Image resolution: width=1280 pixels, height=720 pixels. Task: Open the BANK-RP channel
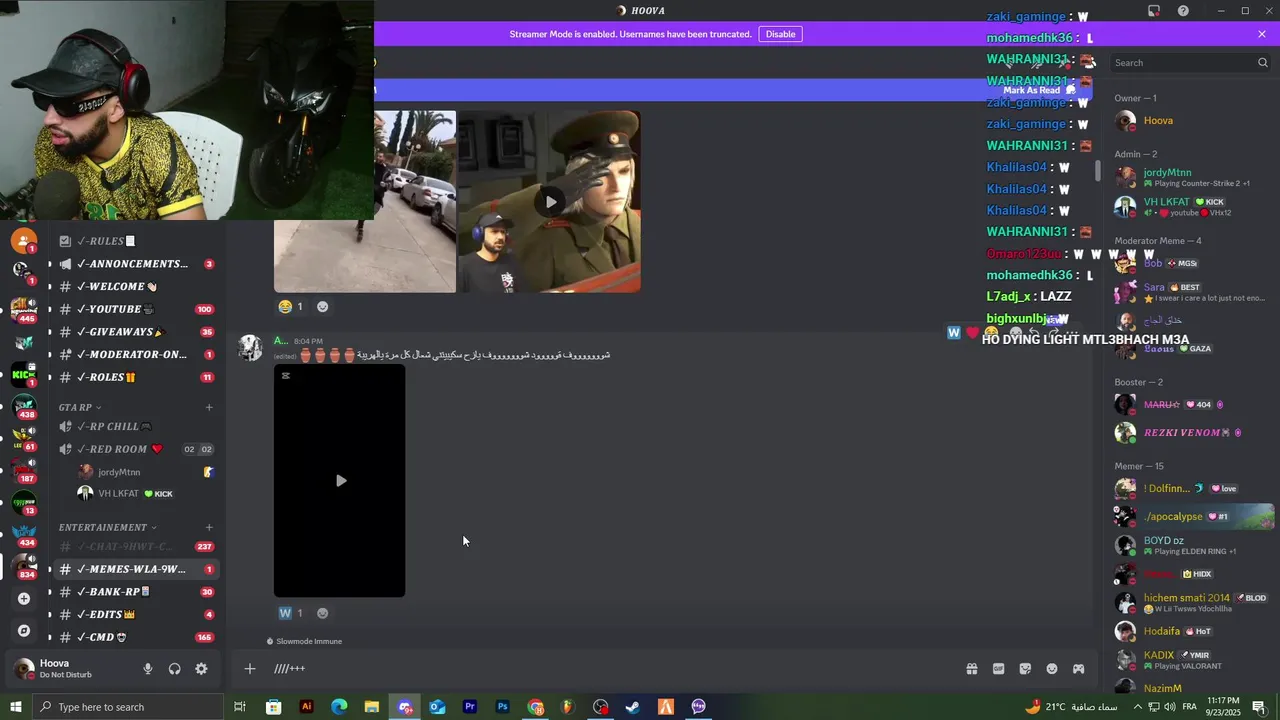(x=136, y=592)
